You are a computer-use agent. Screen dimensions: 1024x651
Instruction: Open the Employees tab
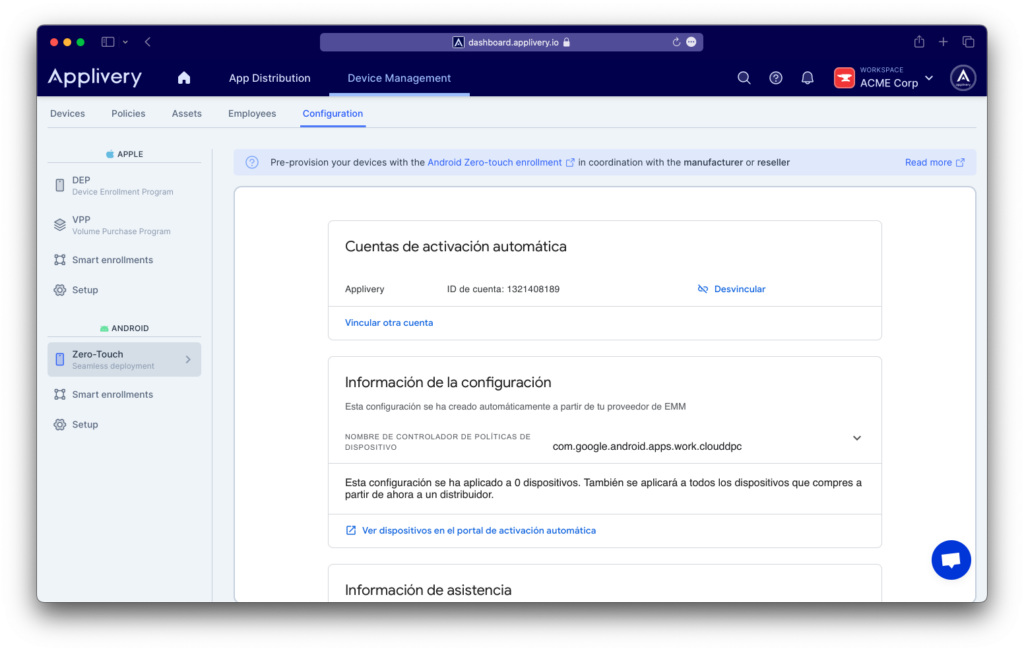click(252, 113)
